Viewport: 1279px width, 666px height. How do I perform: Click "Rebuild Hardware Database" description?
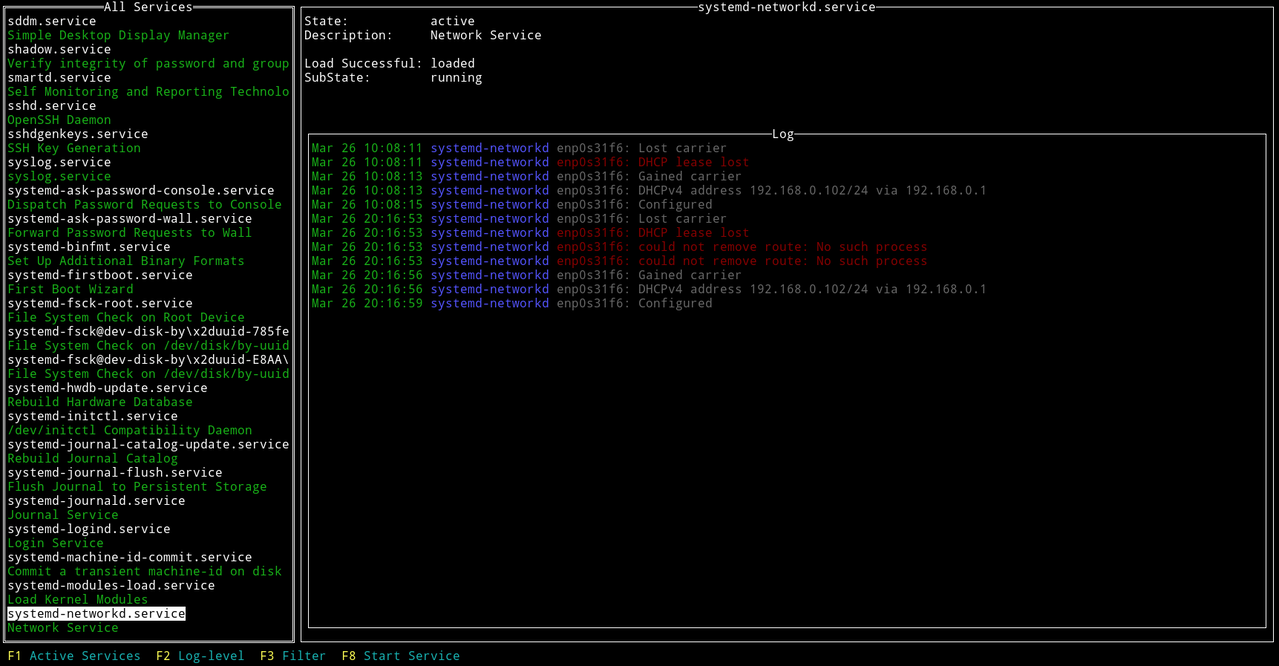click(100, 401)
